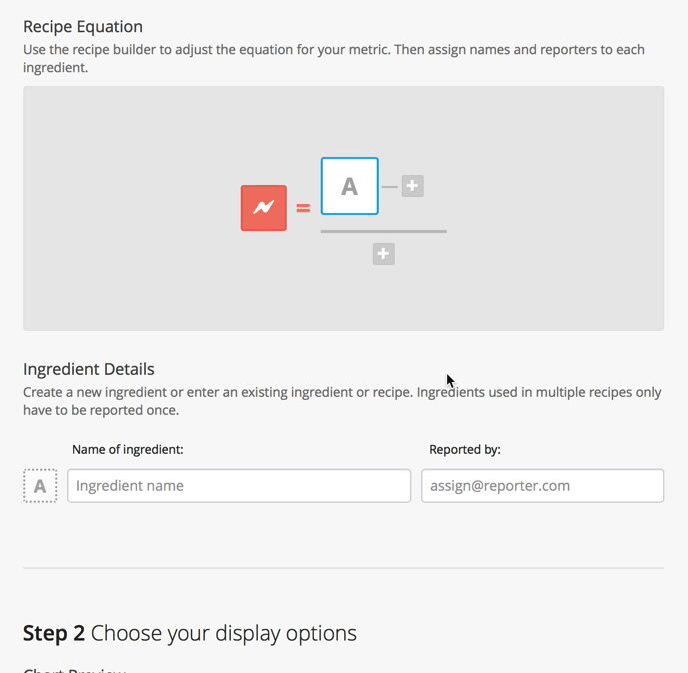The width and height of the screenshot is (688, 673).
Task: Click the horizontal separator above Step 2
Action: tap(343, 568)
